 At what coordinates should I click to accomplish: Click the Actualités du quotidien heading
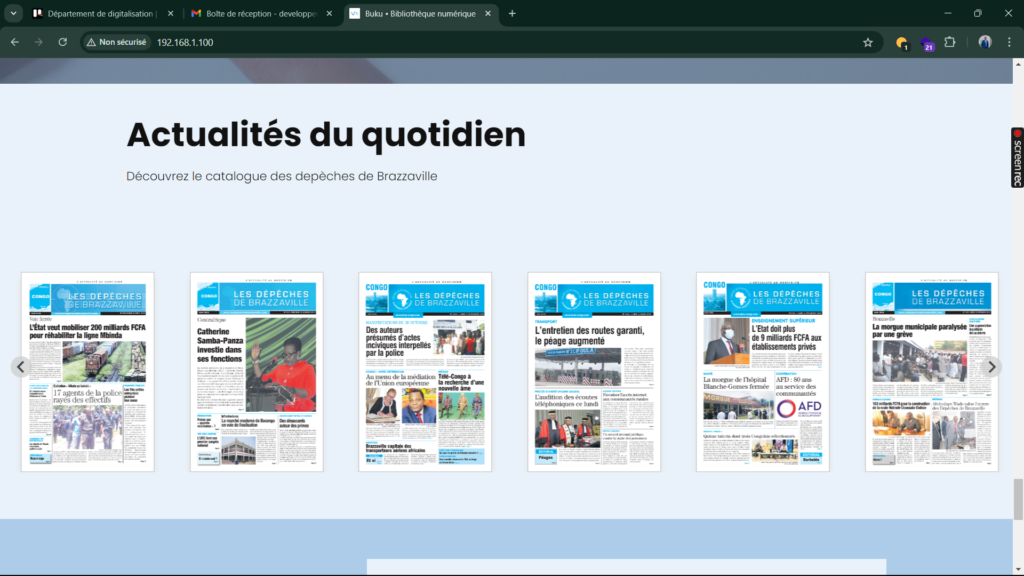pos(326,135)
